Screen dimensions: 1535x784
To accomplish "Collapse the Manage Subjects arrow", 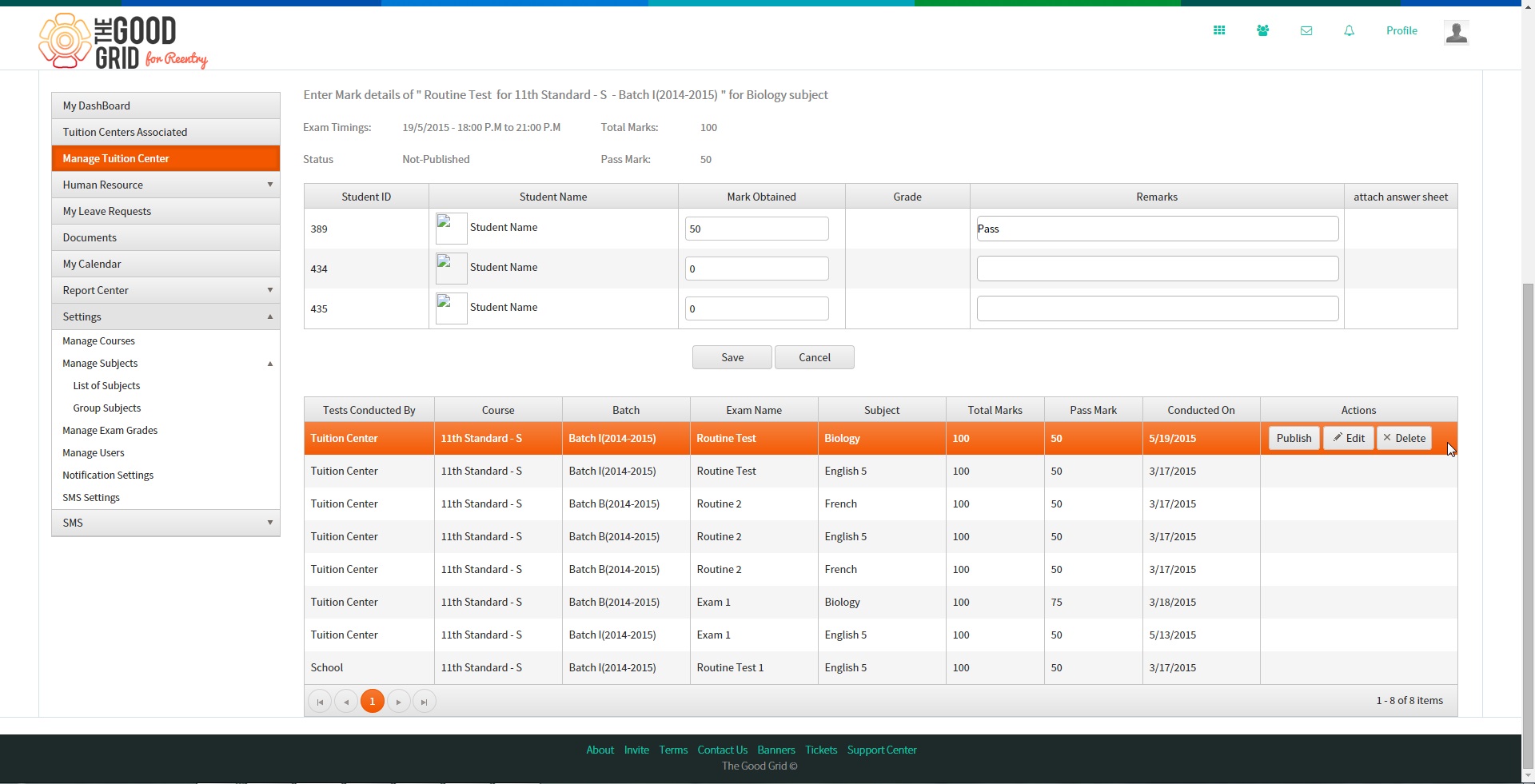I will (x=270, y=364).
